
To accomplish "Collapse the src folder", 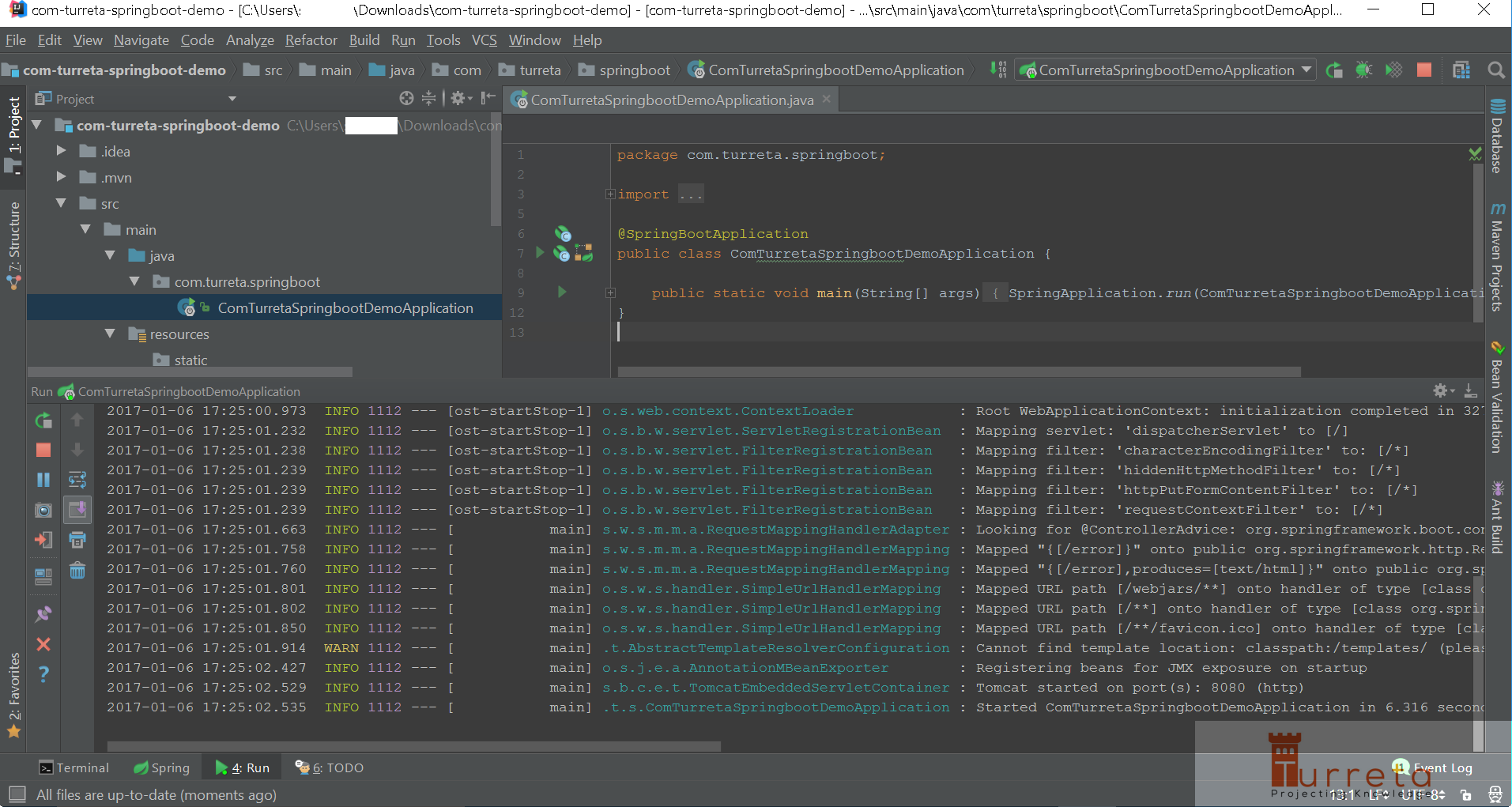I will coord(61,203).
